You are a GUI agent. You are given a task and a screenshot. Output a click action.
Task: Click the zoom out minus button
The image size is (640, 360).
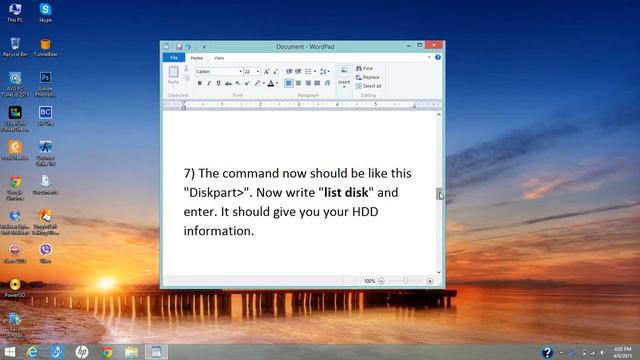381,281
